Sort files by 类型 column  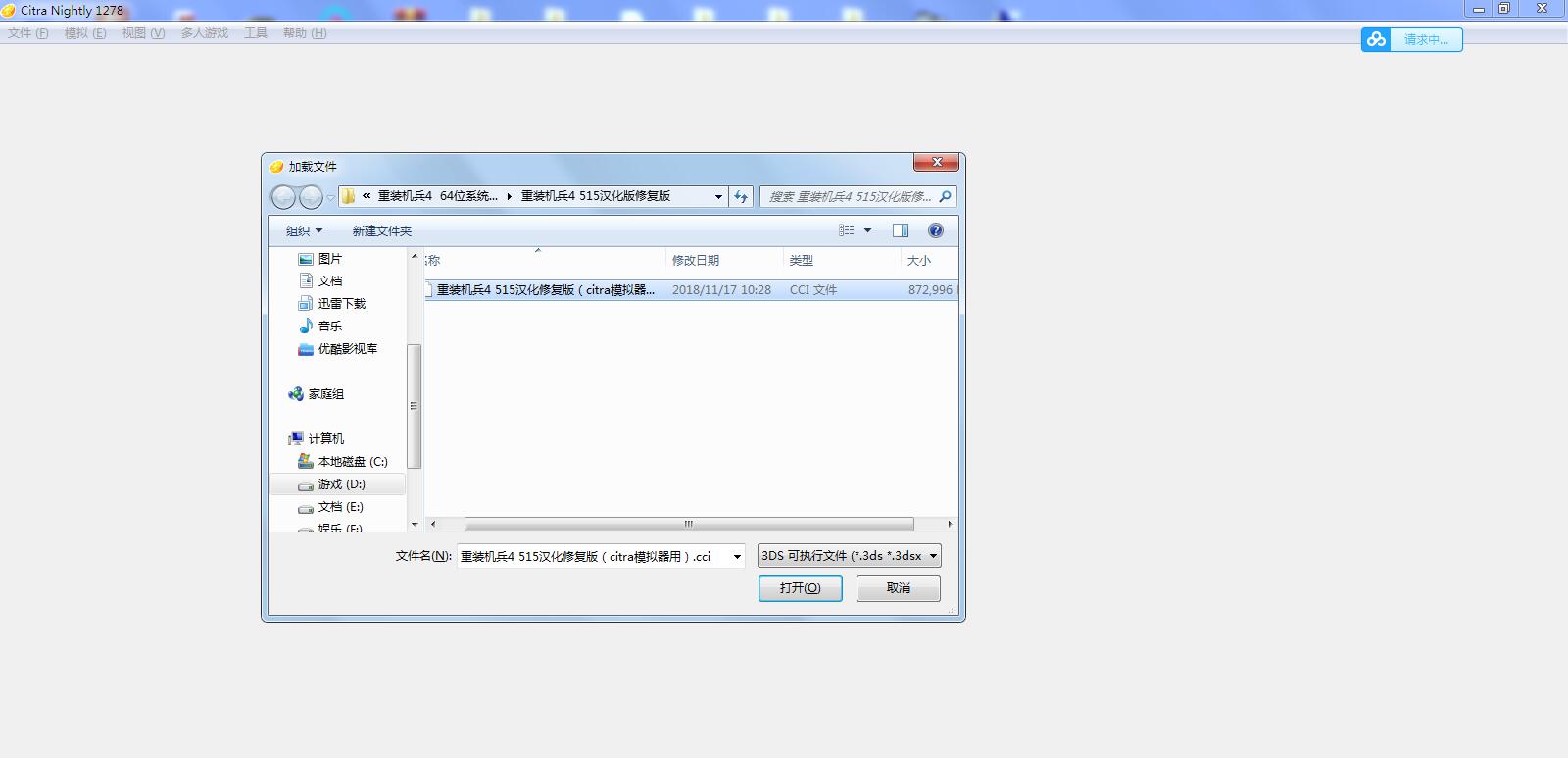[802, 261]
